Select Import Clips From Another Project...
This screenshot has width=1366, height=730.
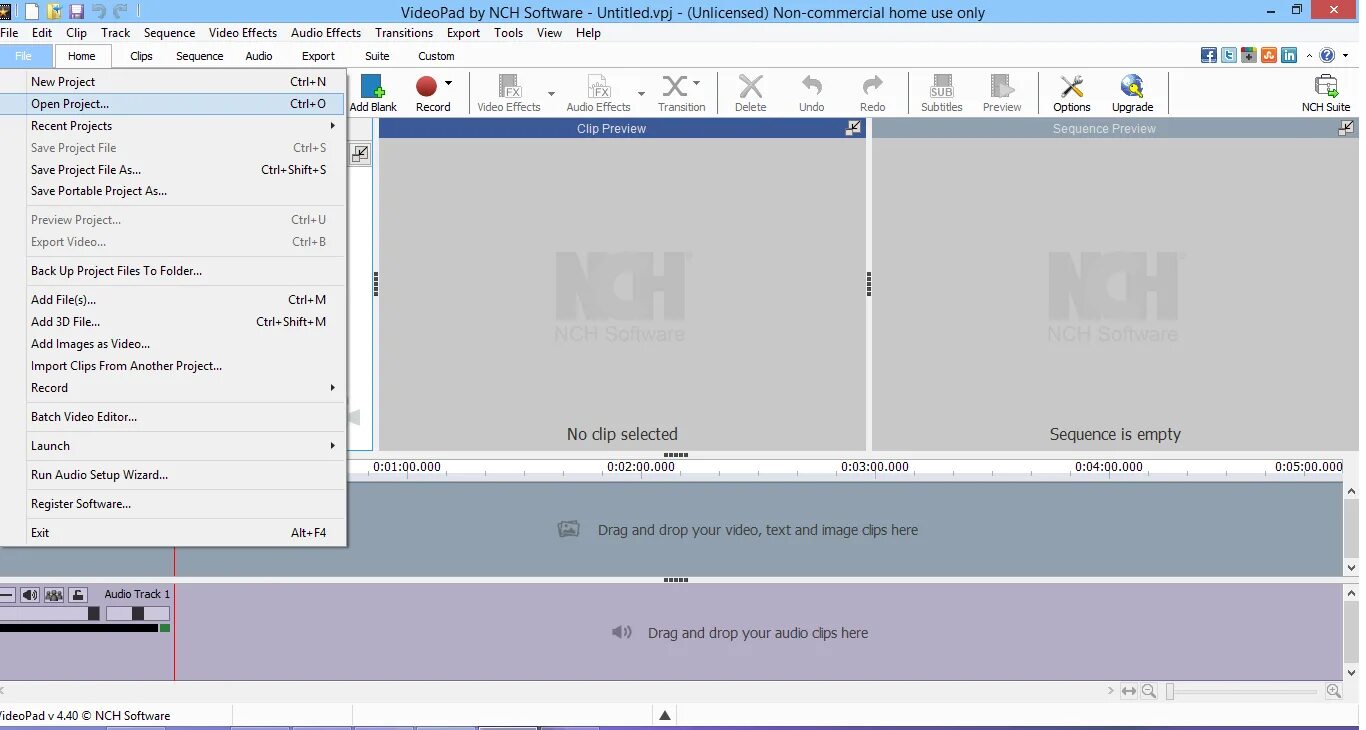pos(173,366)
